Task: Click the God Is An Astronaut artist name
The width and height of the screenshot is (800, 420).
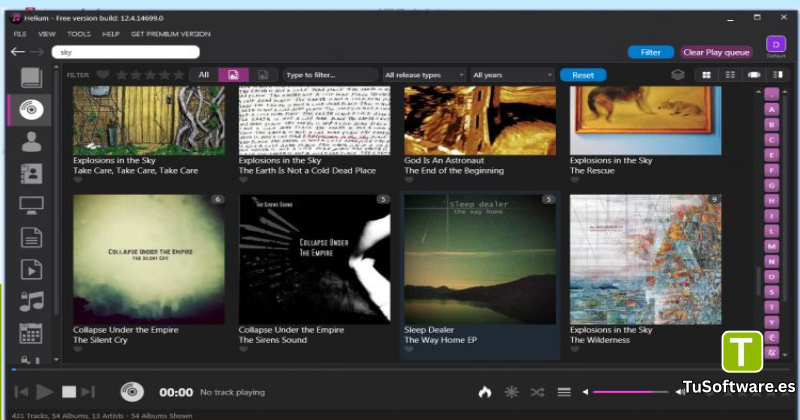Action: 444,160
